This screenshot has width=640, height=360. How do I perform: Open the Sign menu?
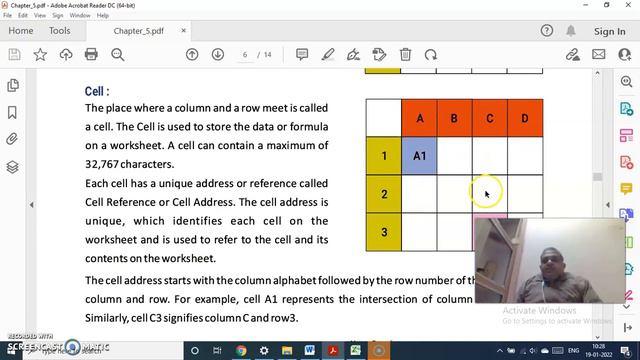point(58,16)
